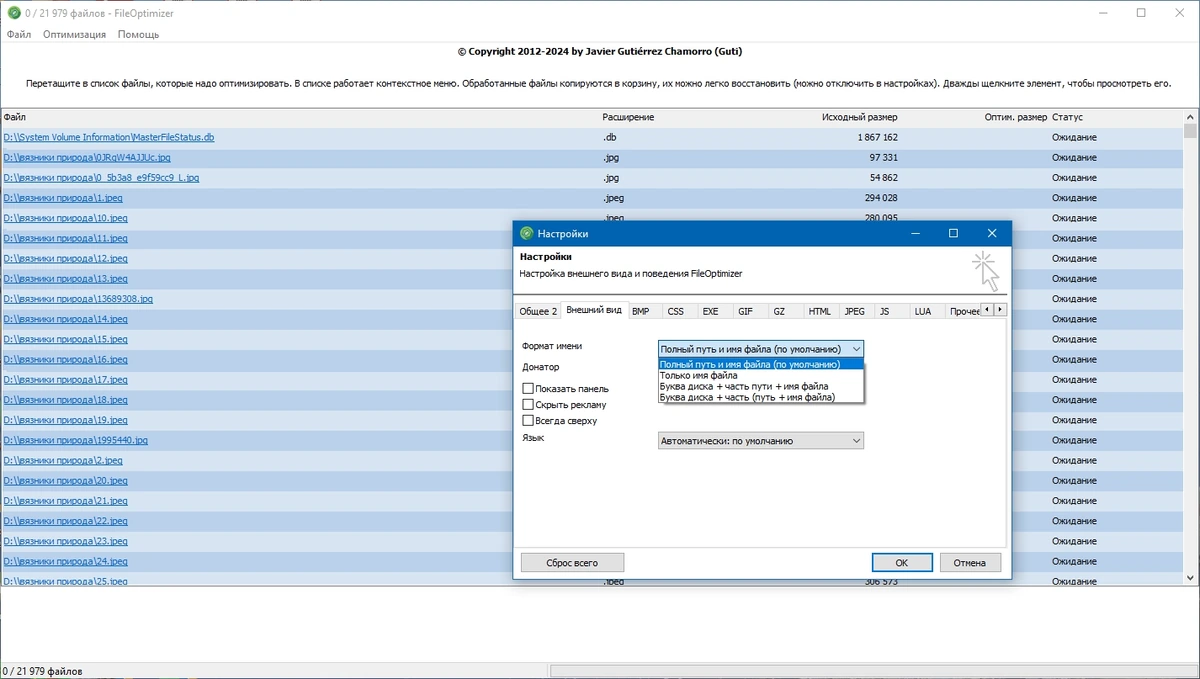Click the file list scrollbar down arrow
This screenshot has width=1200, height=679.
pyautogui.click(x=1190, y=578)
